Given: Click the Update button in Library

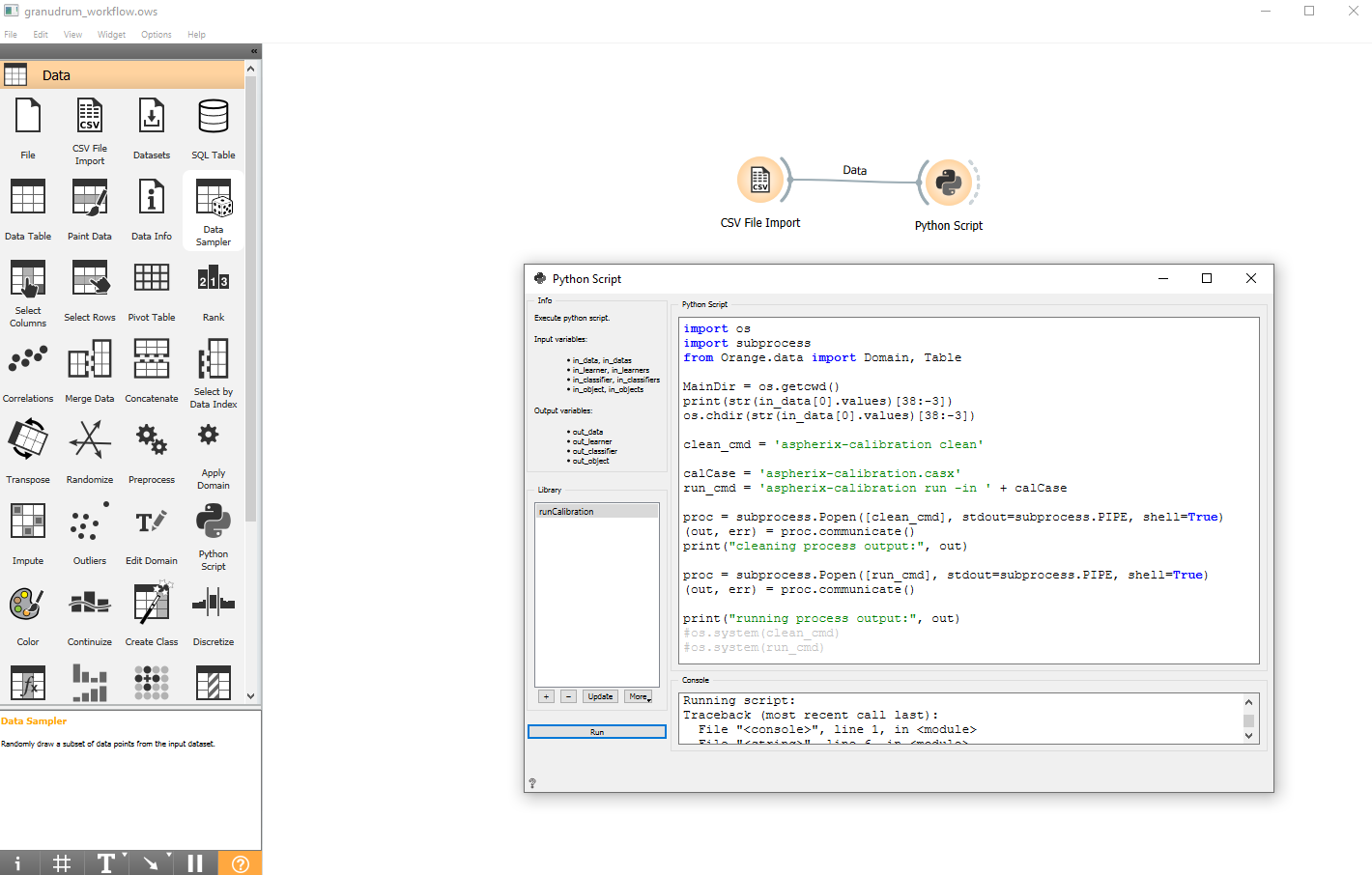Looking at the screenshot, I should 600,696.
